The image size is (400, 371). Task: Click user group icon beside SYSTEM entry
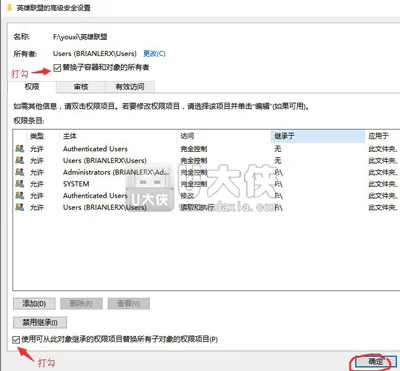[x=20, y=184]
